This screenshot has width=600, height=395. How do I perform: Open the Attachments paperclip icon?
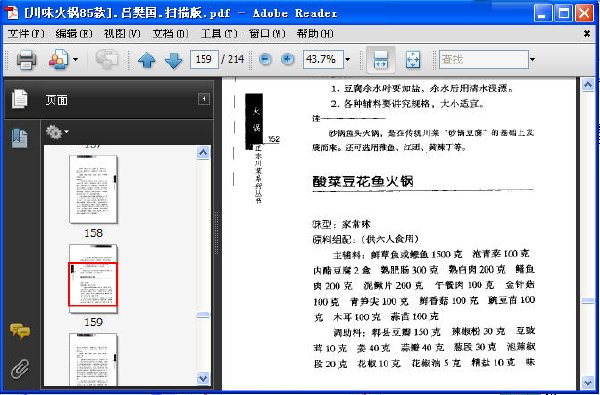coord(20,369)
